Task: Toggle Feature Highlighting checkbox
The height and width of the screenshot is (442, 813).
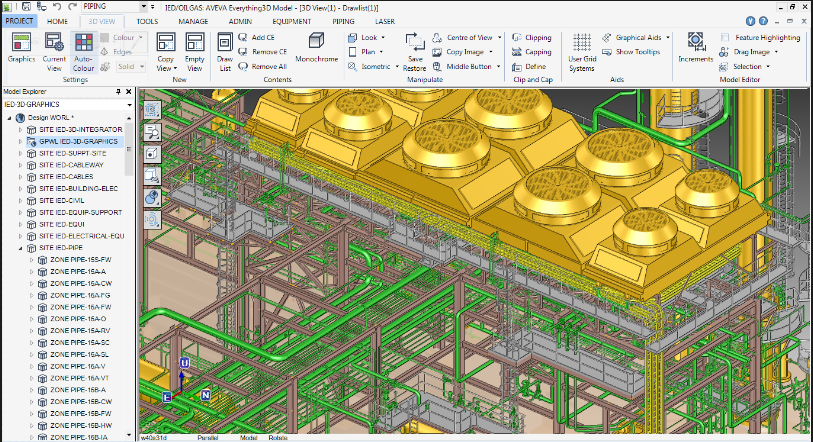Action: 725,37
